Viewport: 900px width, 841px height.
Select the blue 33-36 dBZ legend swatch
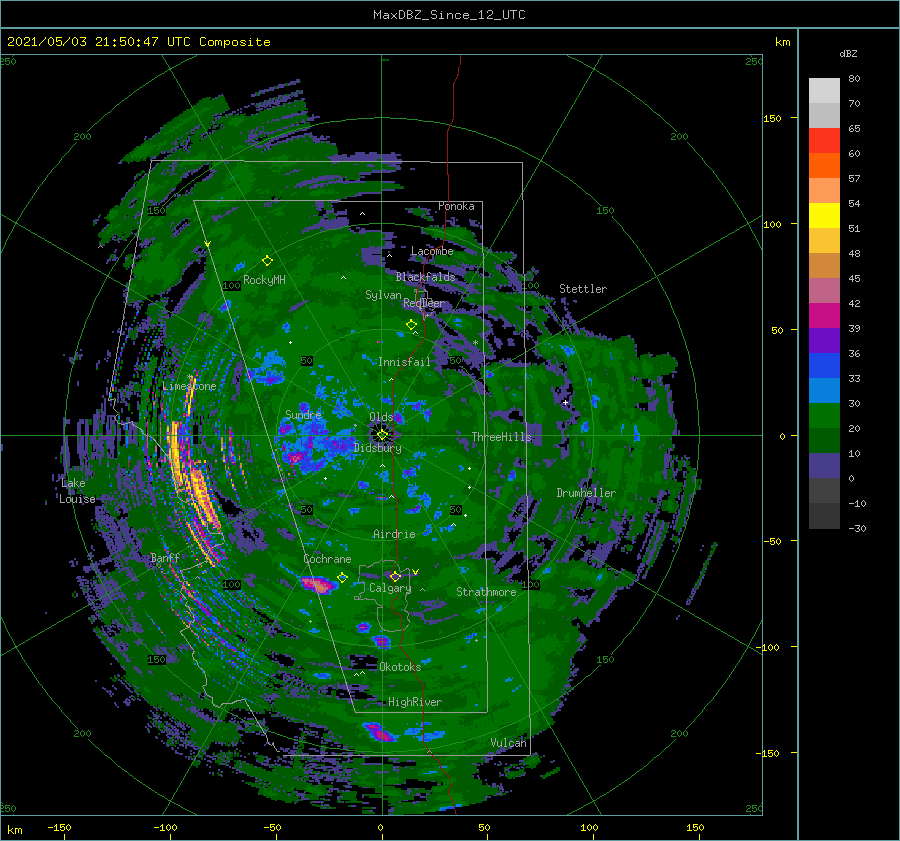[x=824, y=365]
